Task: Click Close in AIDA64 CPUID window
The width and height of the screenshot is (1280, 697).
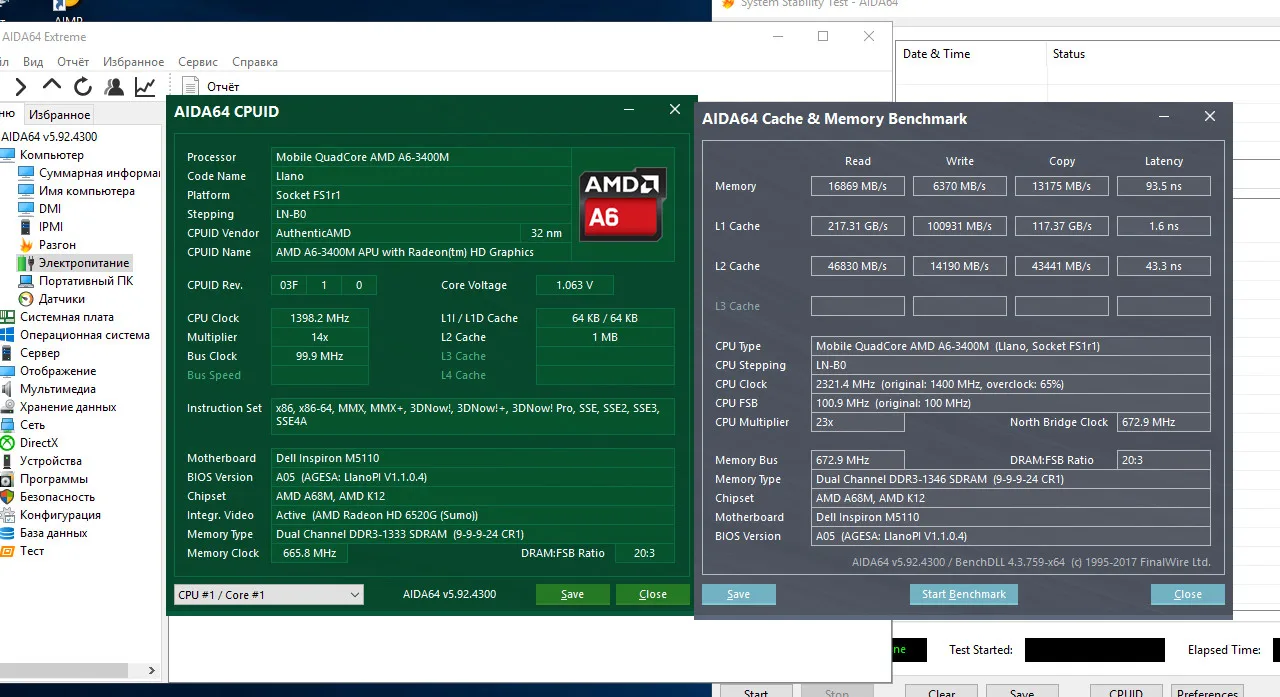Action: coord(653,594)
